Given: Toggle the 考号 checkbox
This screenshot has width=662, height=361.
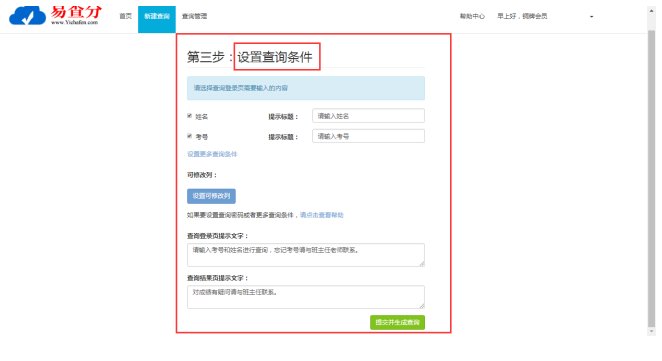Looking at the screenshot, I should [x=190, y=136].
